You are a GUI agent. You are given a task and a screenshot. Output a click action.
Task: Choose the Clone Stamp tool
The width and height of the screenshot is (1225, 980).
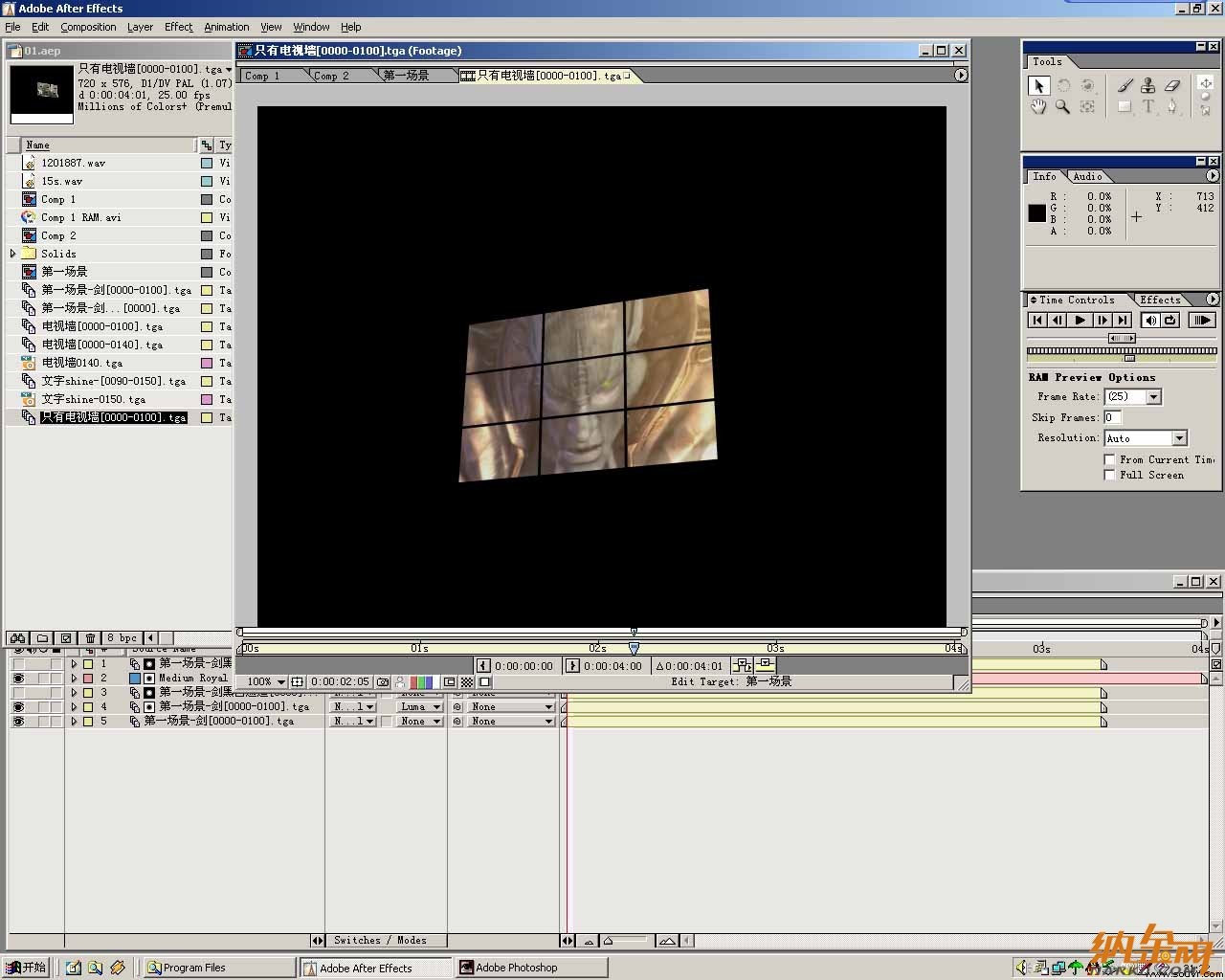[x=1148, y=85]
